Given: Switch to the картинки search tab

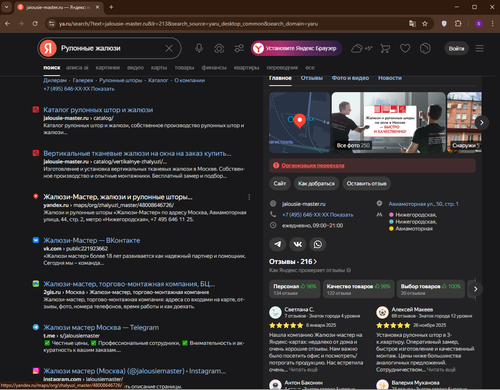Looking at the screenshot, I should 108,68.
